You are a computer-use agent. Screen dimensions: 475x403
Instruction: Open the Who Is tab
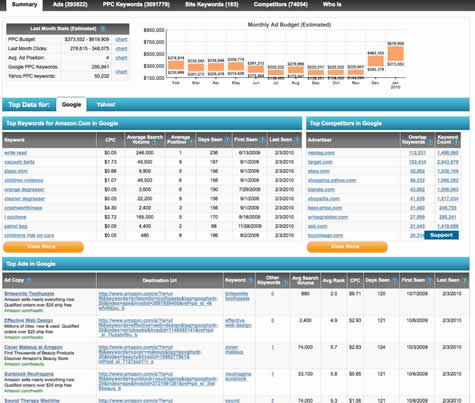pos(332,5)
